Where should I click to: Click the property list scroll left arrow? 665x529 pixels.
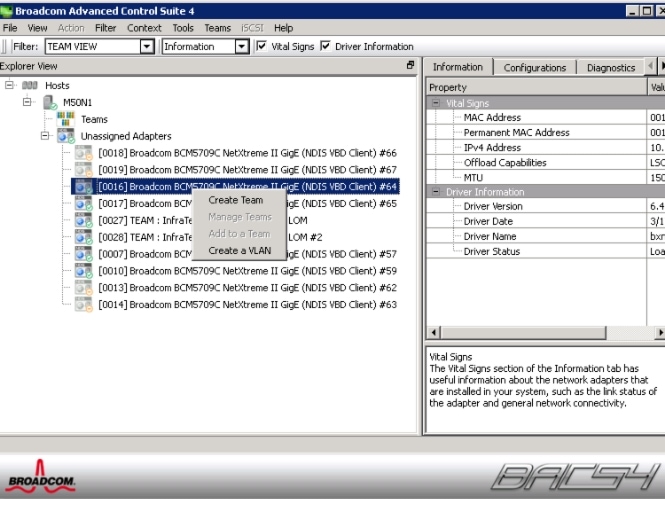click(433, 332)
